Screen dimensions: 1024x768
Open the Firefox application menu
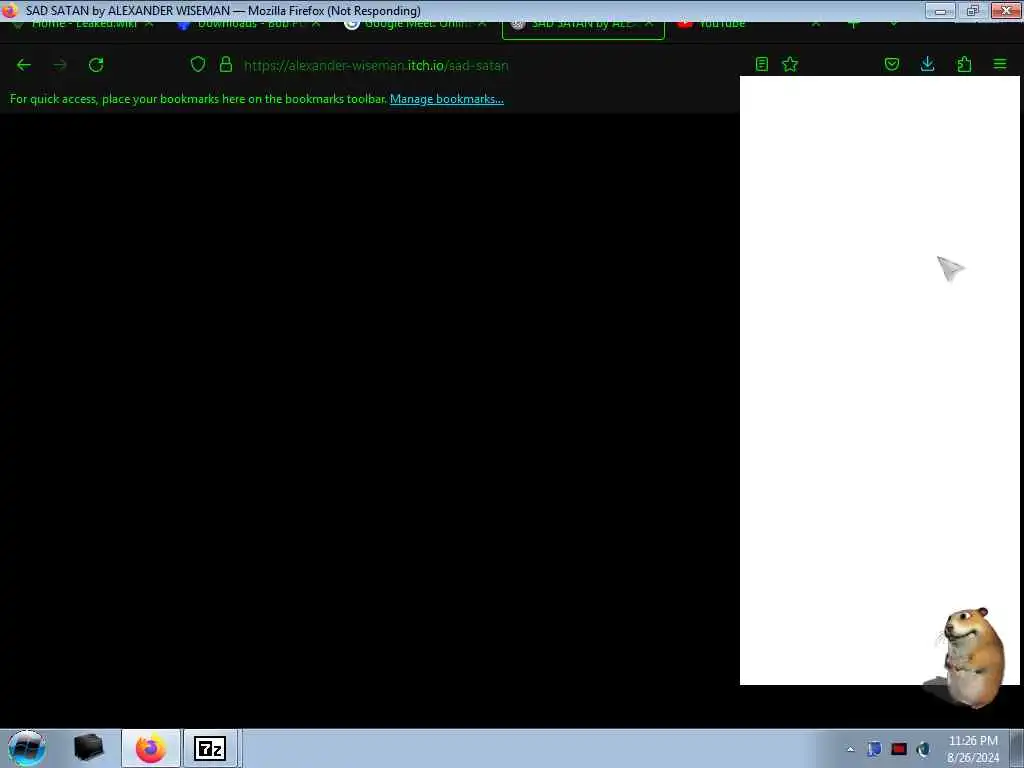(1000, 64)
